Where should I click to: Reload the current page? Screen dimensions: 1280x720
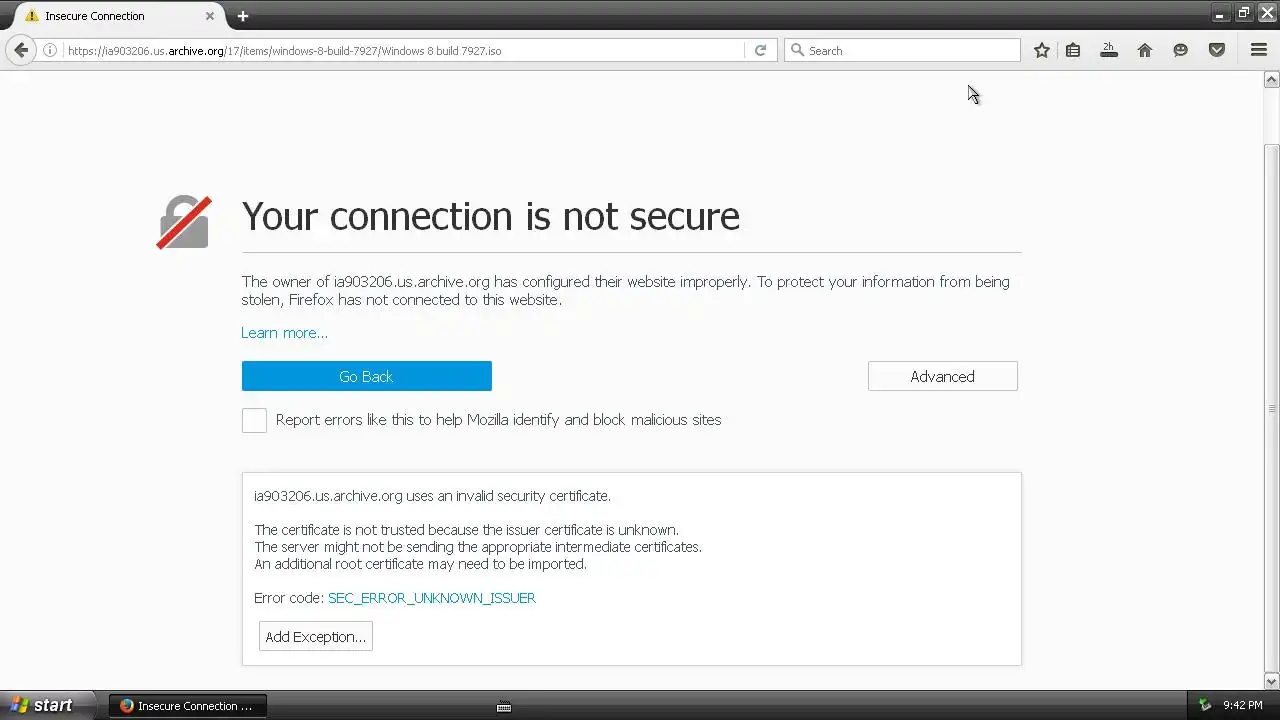coord(760,50)
